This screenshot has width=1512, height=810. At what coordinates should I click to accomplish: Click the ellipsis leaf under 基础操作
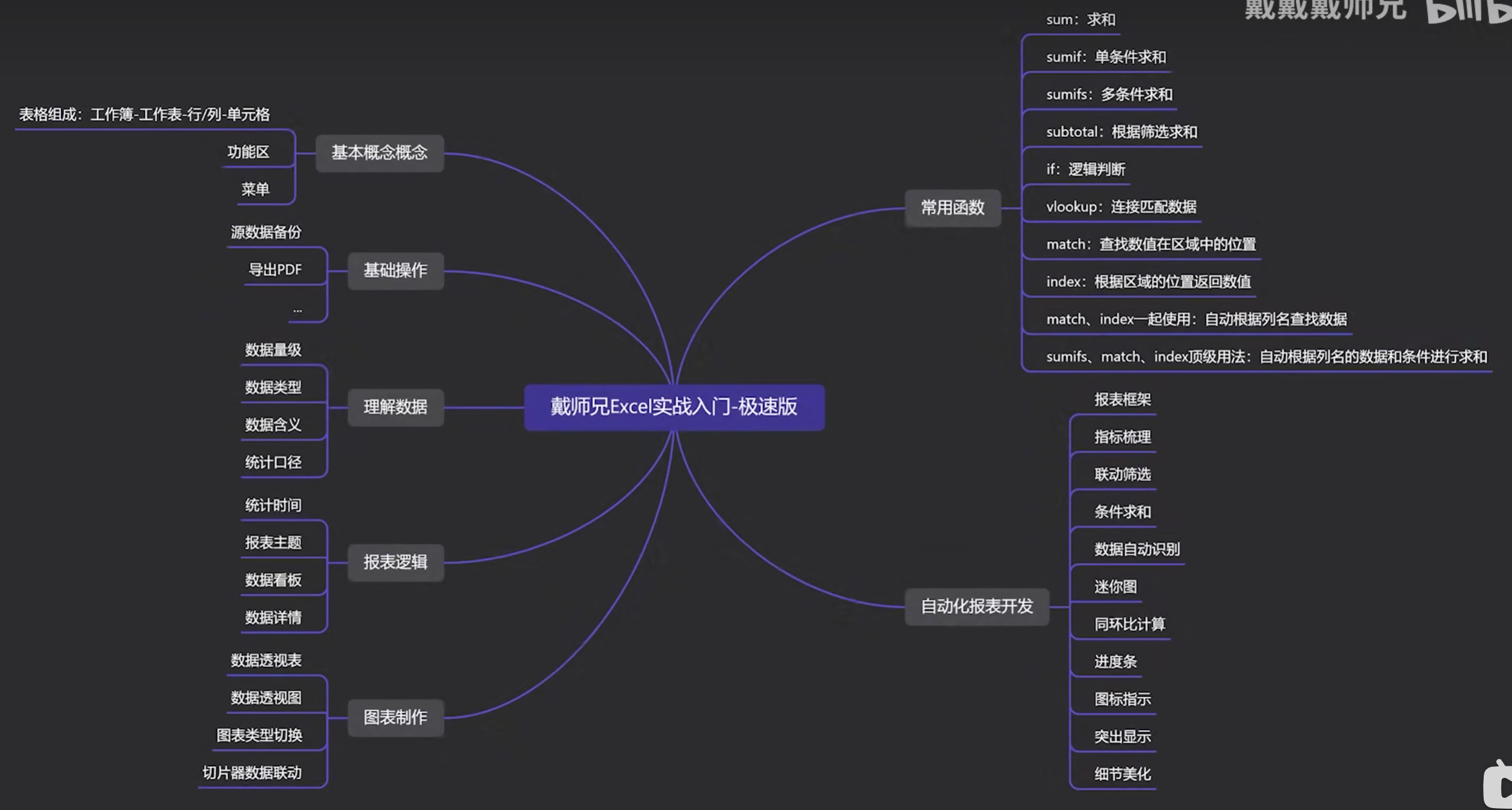[298, 310]
